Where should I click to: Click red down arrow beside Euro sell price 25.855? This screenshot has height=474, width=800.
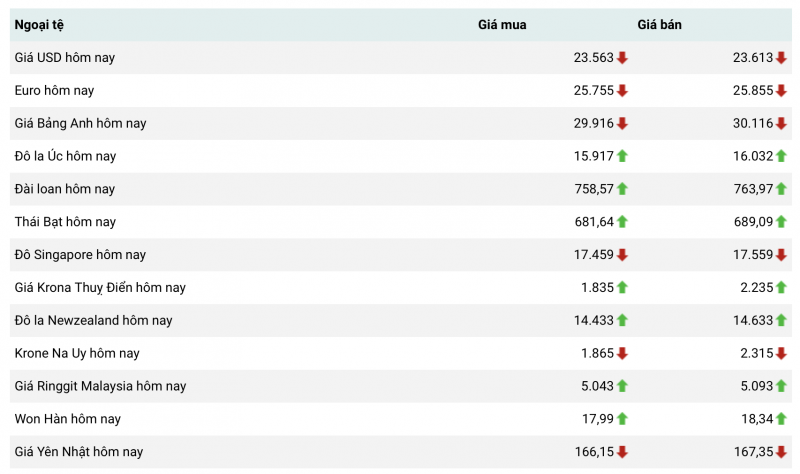(x=781, y=91)
